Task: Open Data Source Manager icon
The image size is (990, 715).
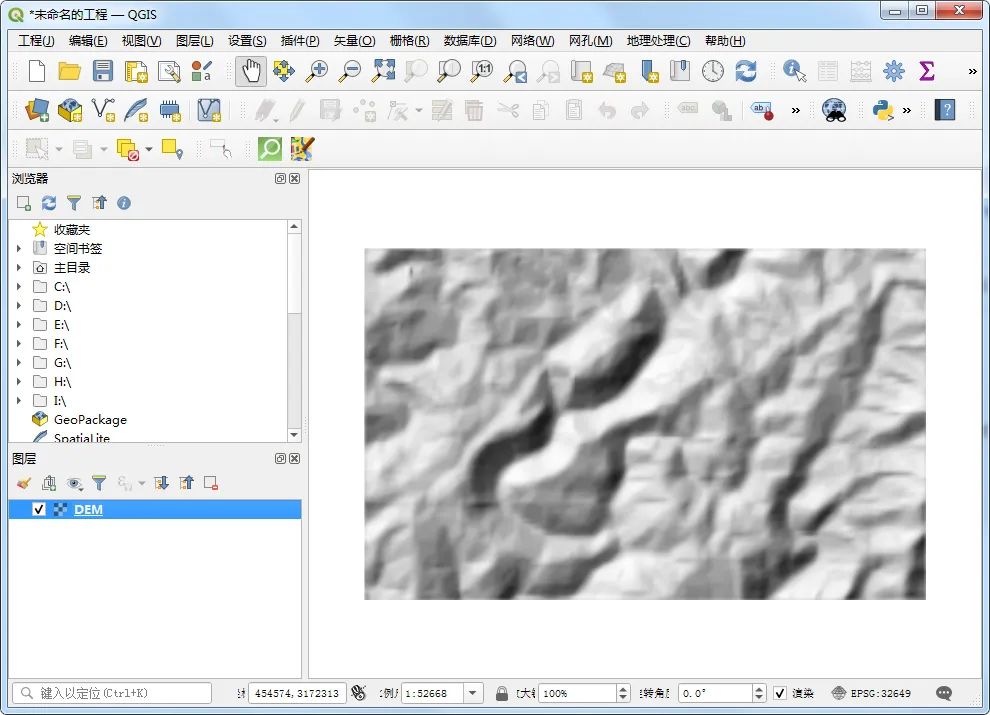Action: (37, 110)
